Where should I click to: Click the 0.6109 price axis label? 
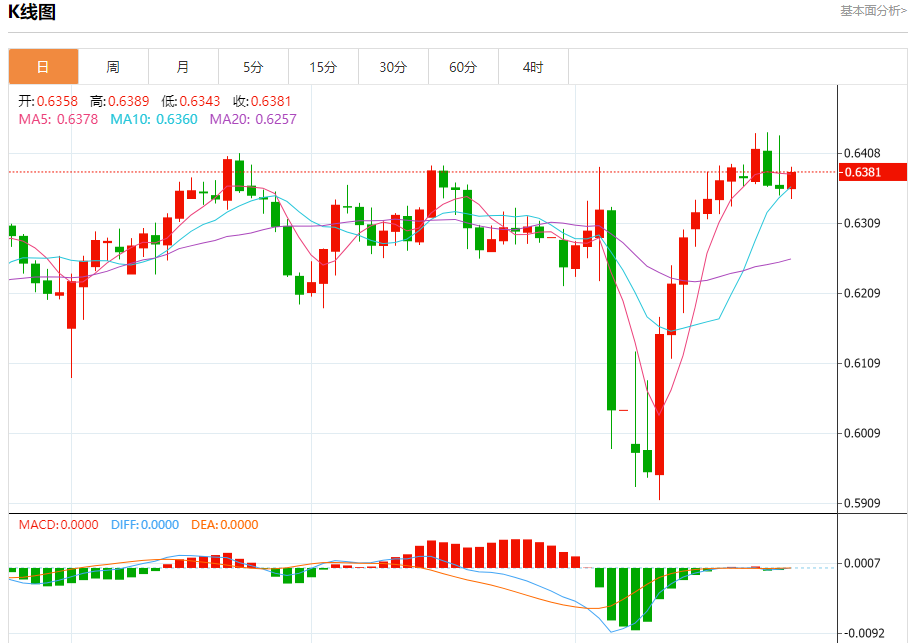click(862, 363)
